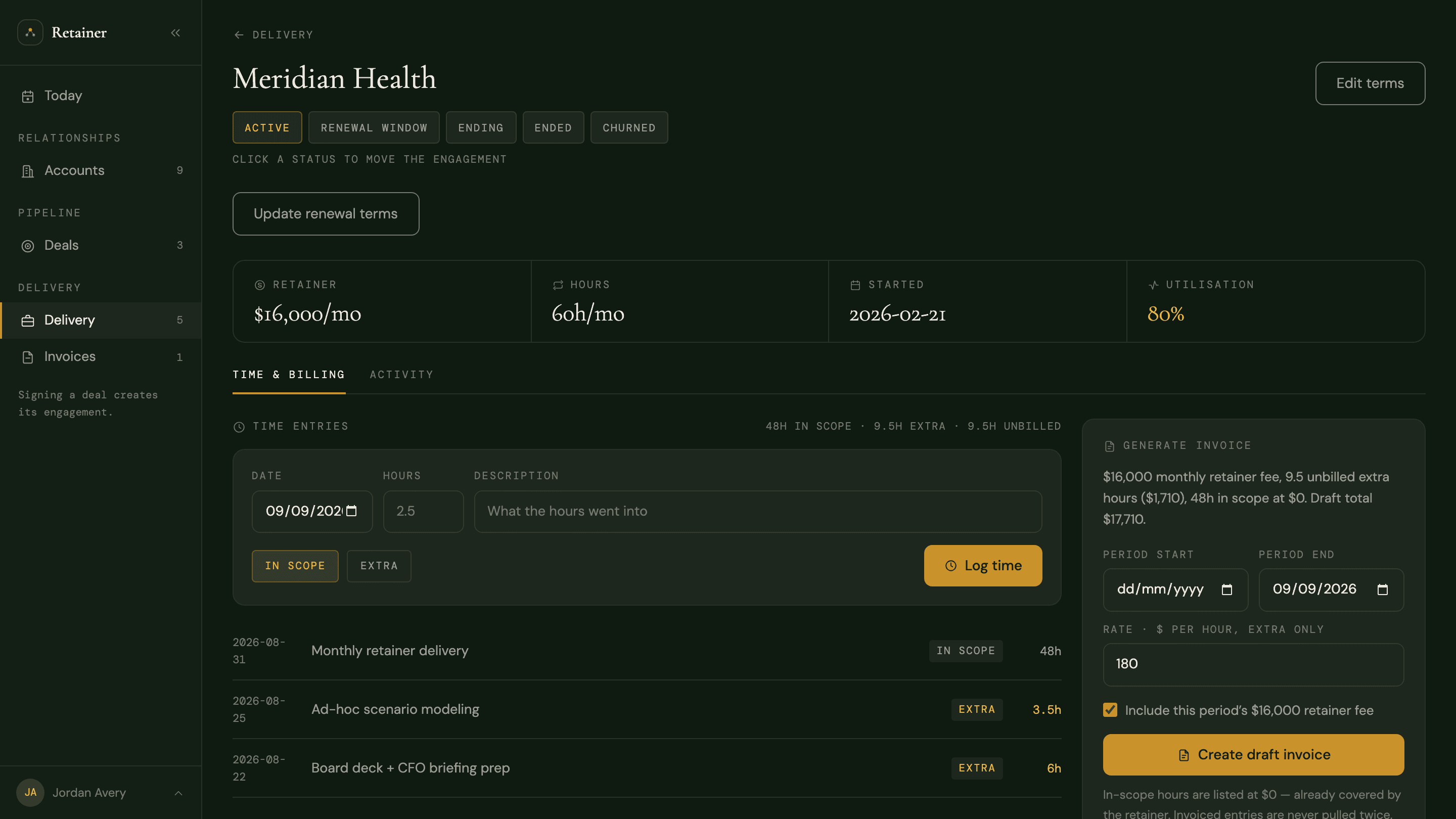Click the $16,000/mo retainer value
Viewport: 1456px width, 819px height.
pos(307,313)
